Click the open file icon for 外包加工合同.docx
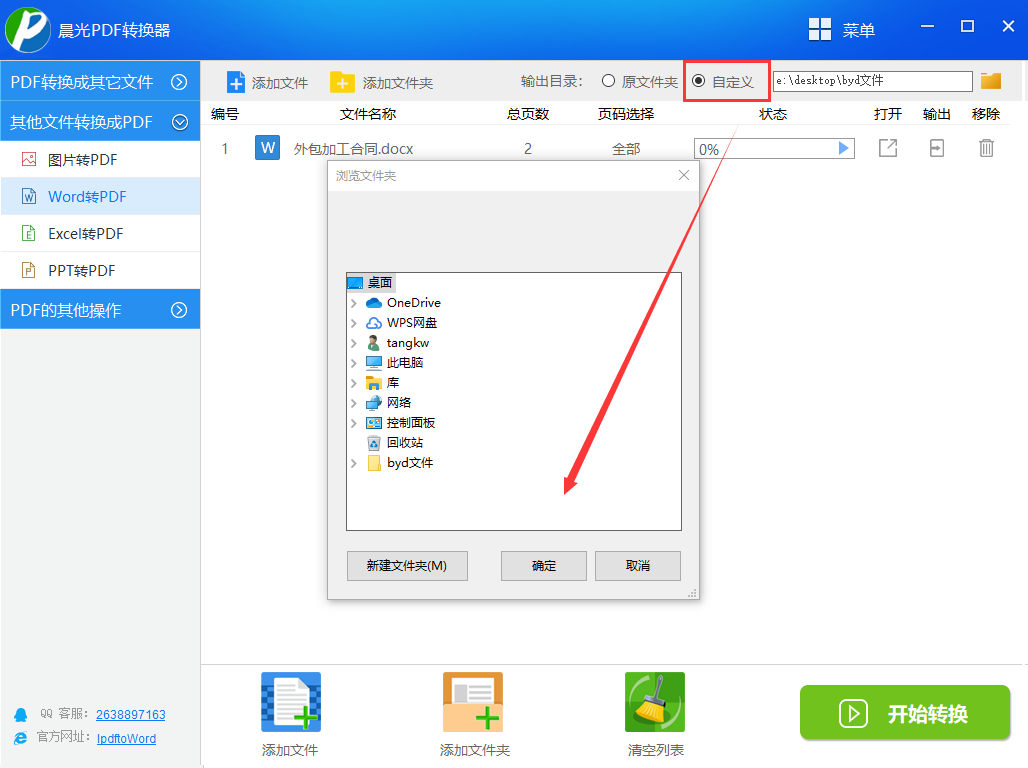The height and width of the screenshot is (768, 1028). (888, 147)
